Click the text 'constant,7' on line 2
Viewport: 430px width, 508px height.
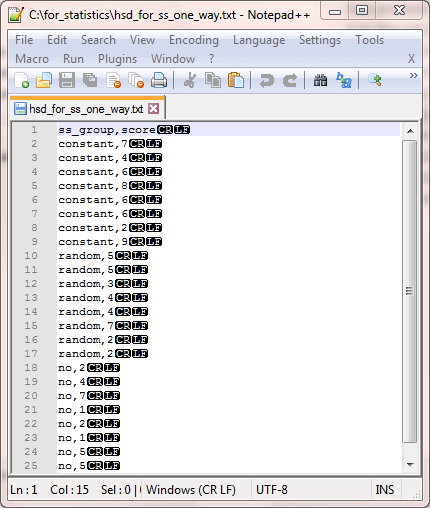click(93, 144)
